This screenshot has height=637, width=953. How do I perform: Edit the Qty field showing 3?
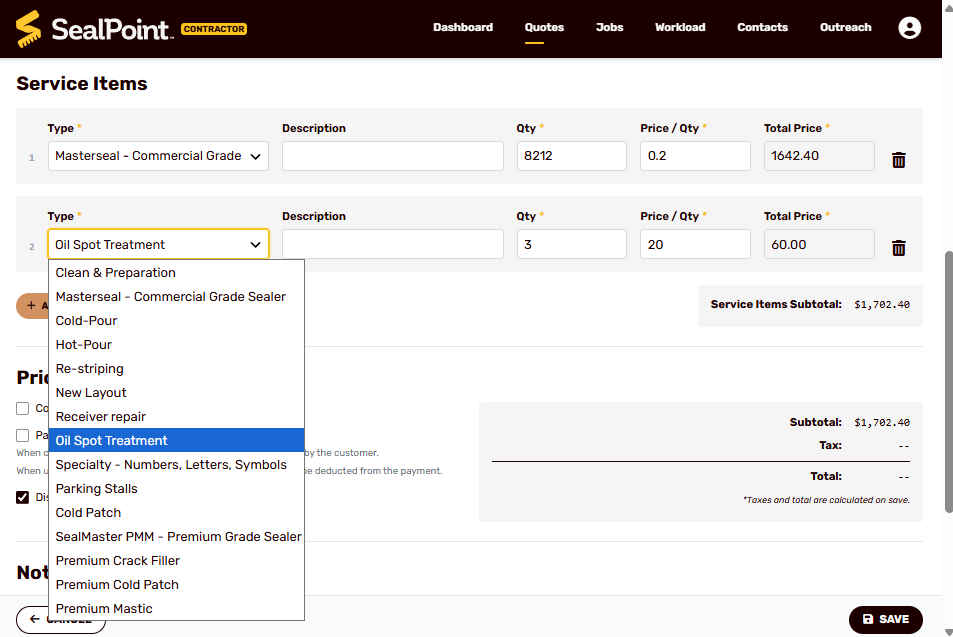(x=571, y=244)
